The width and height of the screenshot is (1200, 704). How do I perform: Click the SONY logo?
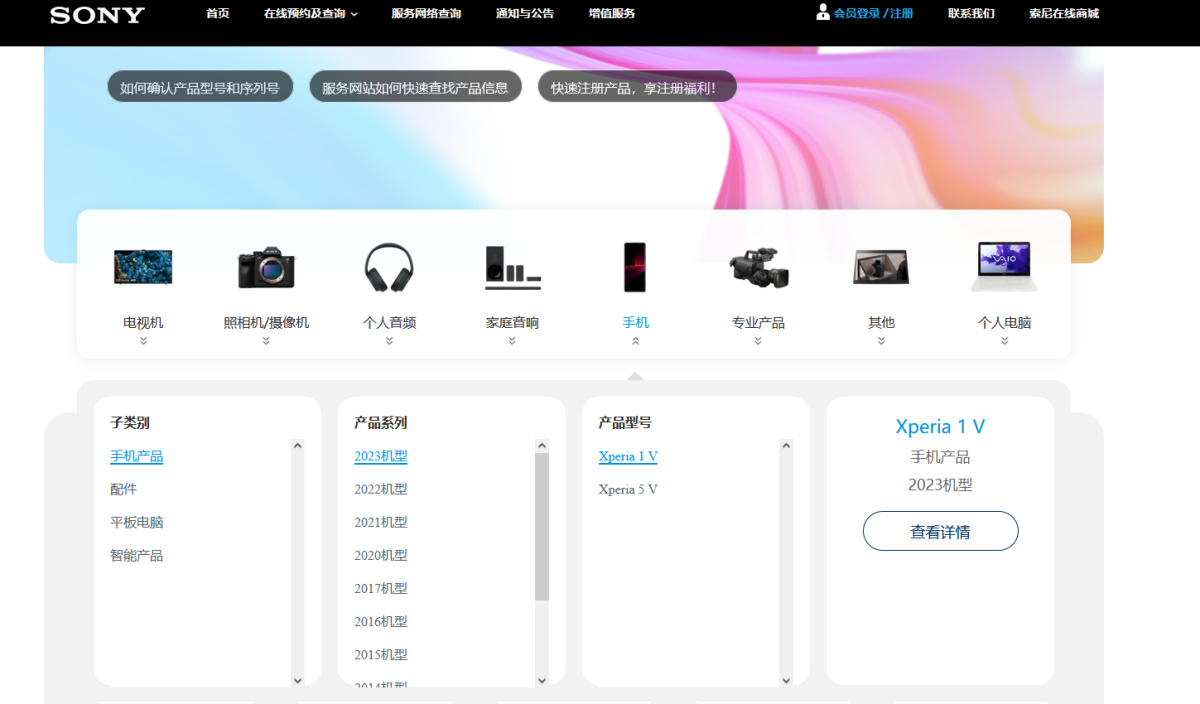click(97, 15)
